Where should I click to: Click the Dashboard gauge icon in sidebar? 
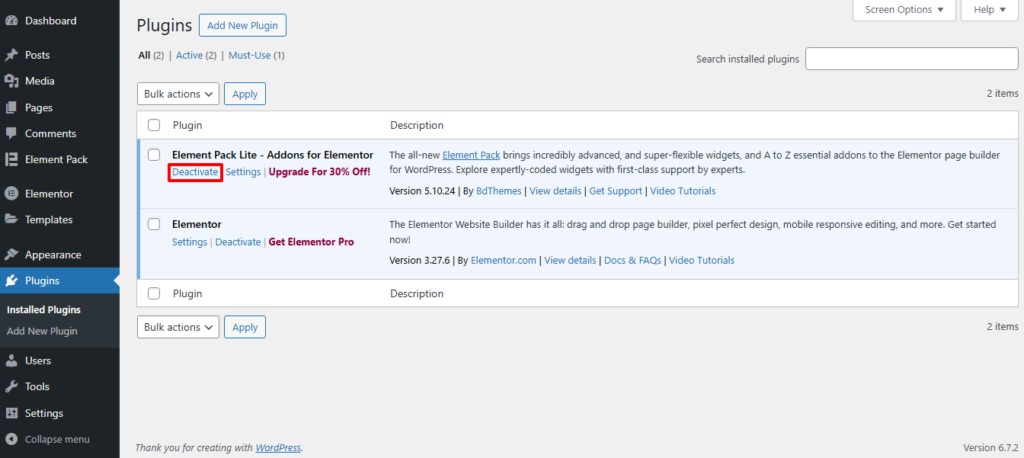(x=11, y=21)
